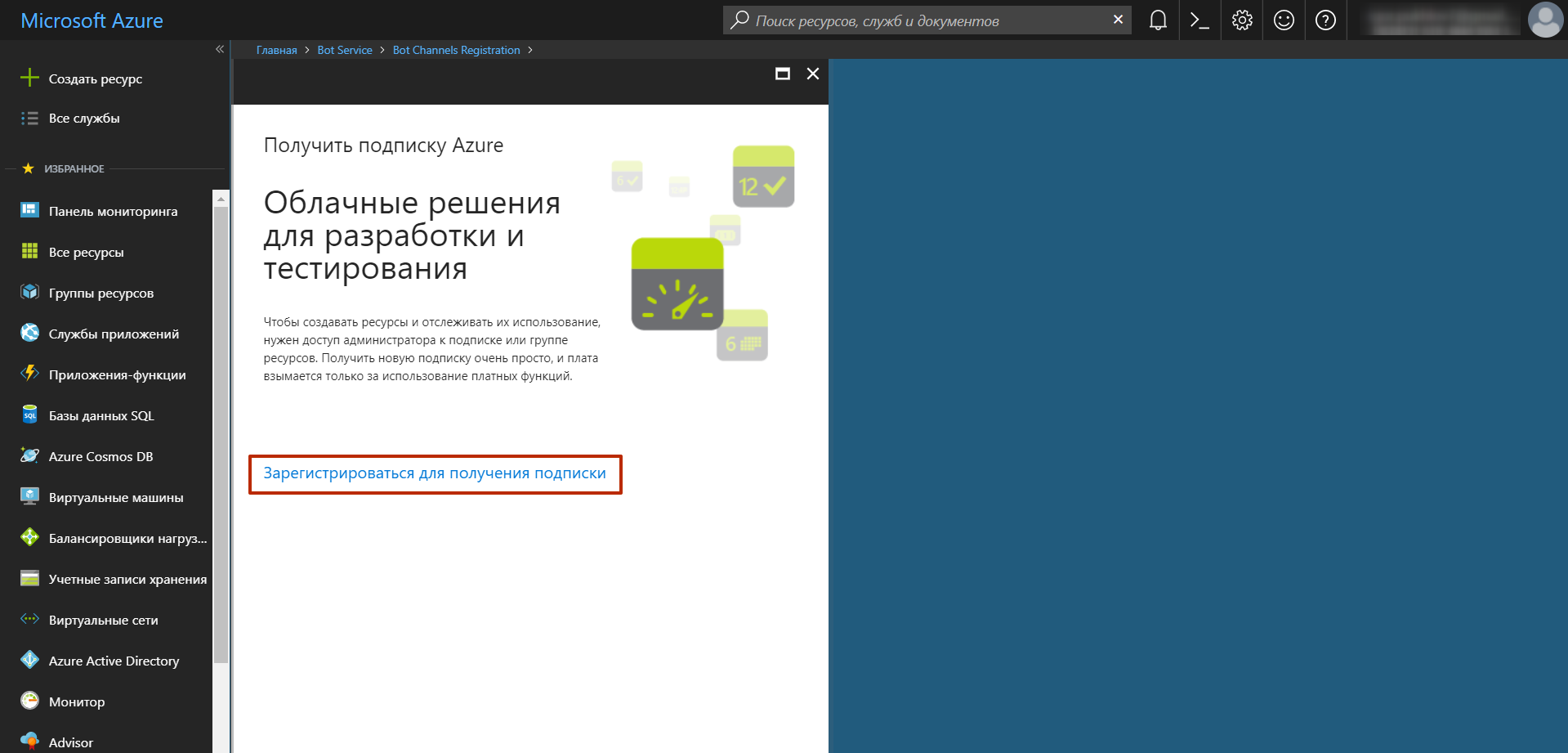Go to Главная breadcrumb
Viewport: 1568px width, 753px height.
276,50
